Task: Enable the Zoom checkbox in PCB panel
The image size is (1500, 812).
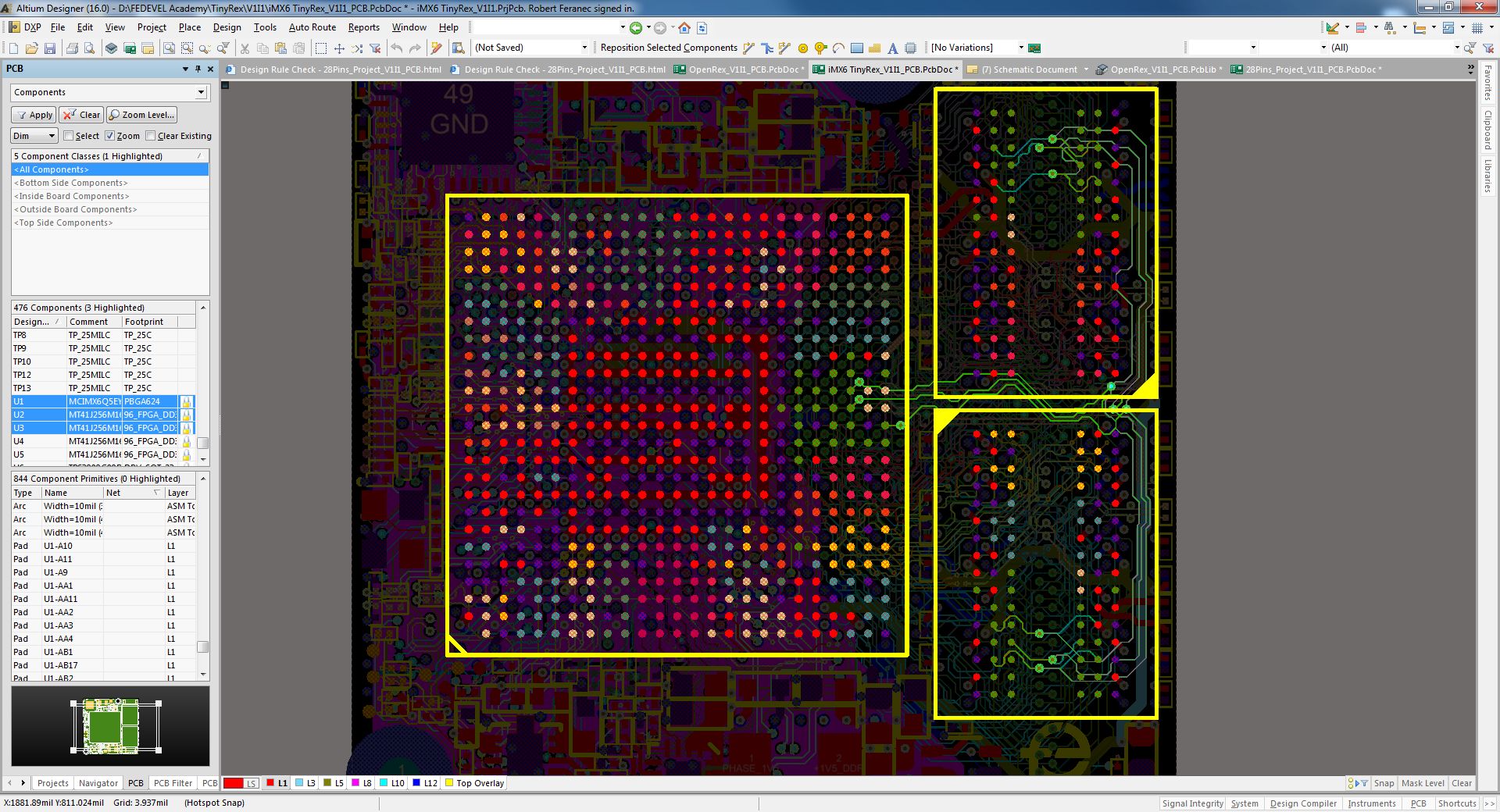Action: (x=111, y=135)
